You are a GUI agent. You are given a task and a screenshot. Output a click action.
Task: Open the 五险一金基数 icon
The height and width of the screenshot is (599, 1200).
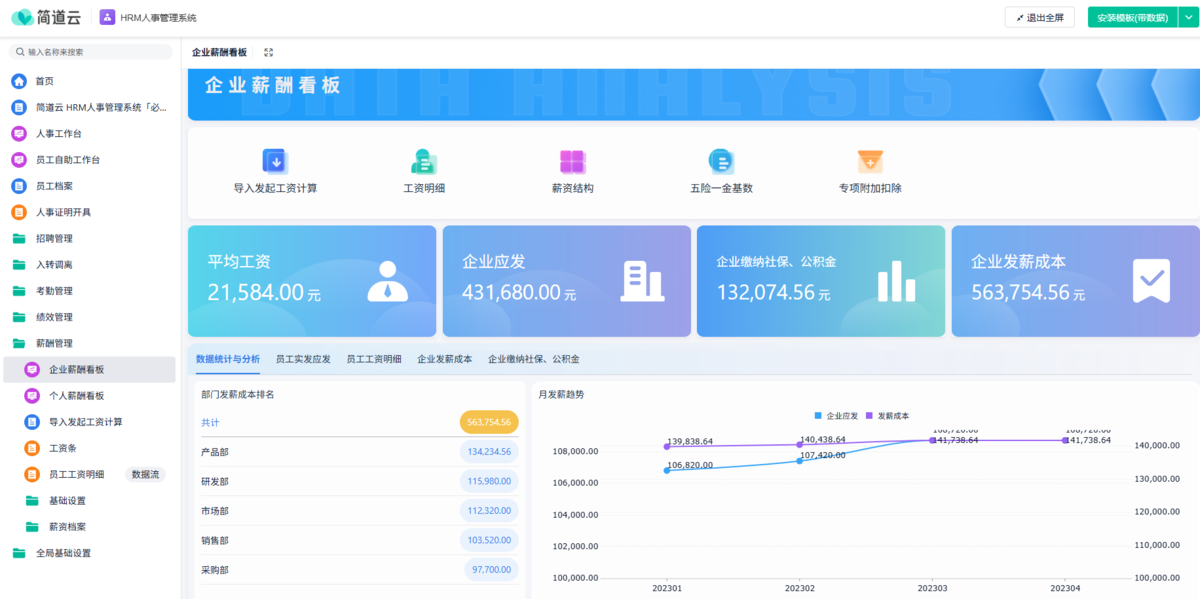[721, 161]
